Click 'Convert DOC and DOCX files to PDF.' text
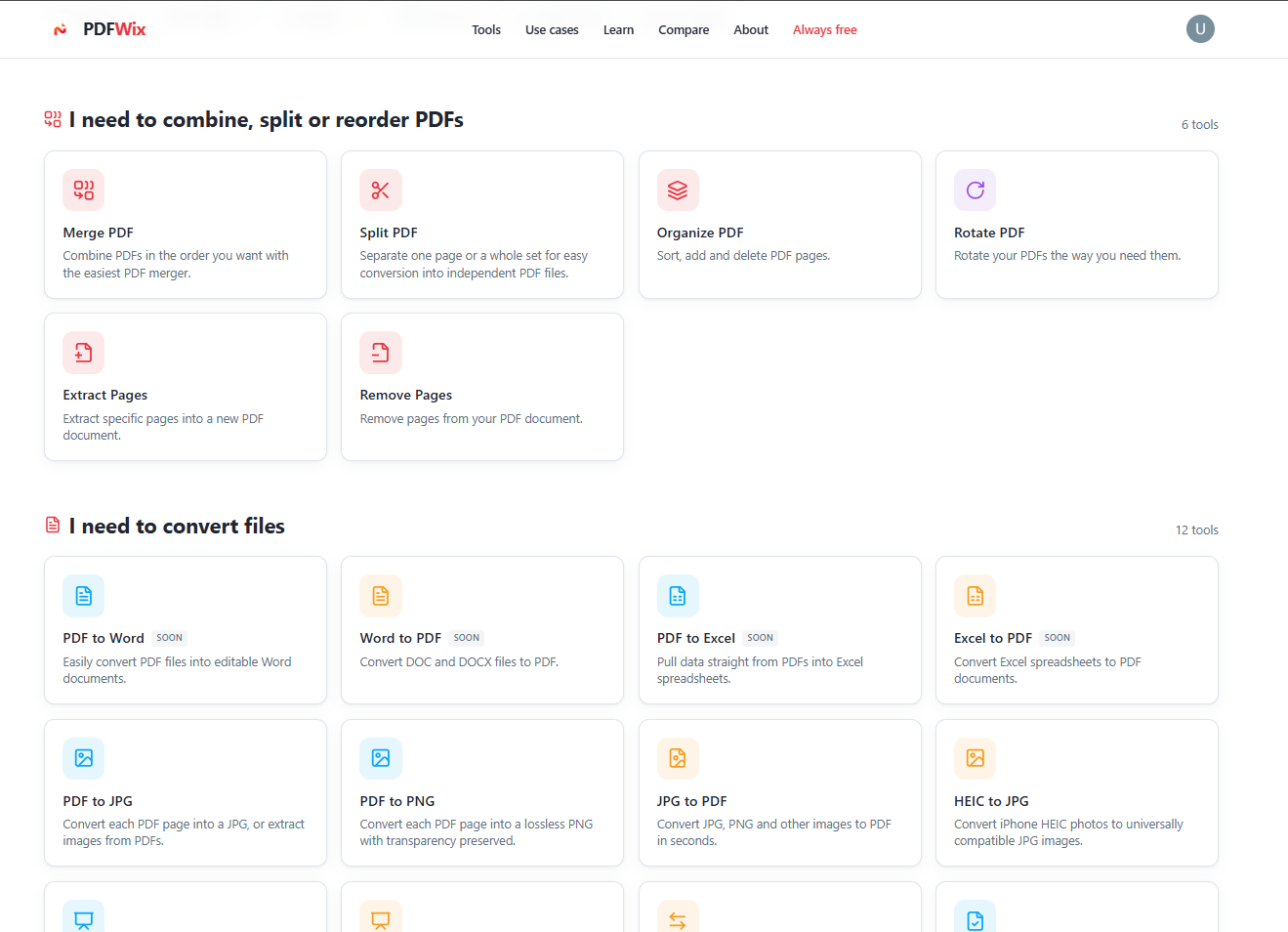 coord(459,662)
